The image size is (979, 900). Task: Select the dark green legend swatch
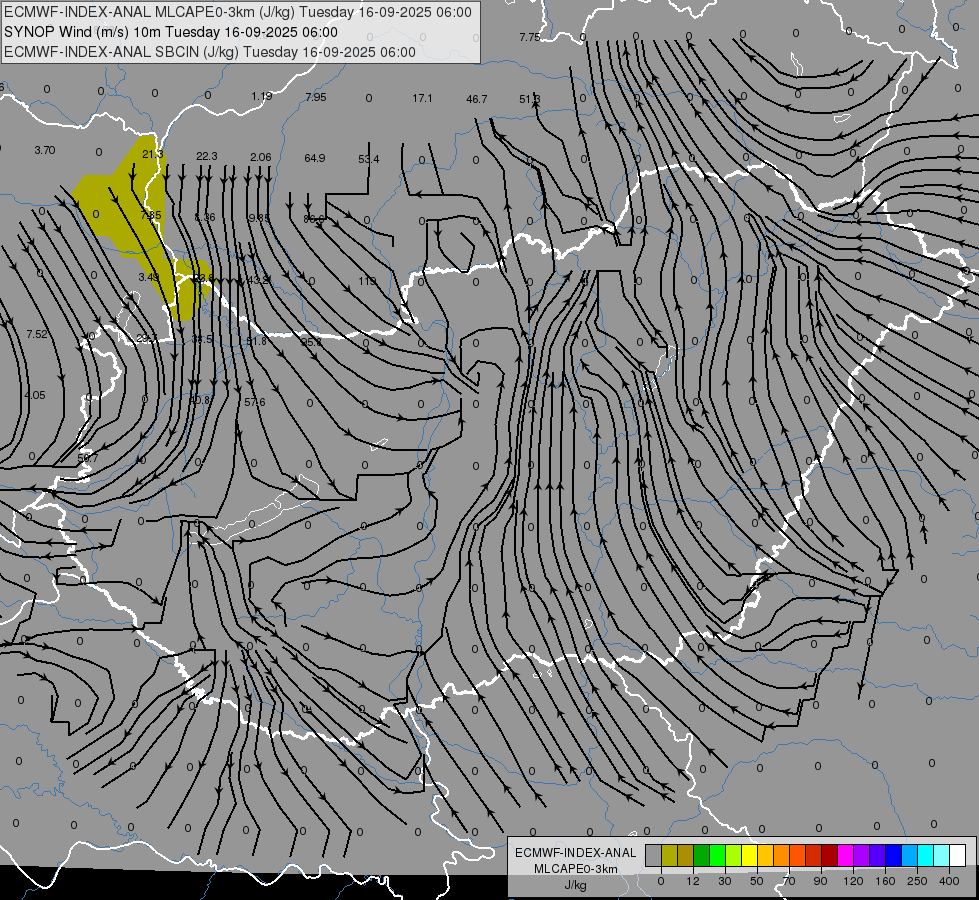click(x=702, y=855)
